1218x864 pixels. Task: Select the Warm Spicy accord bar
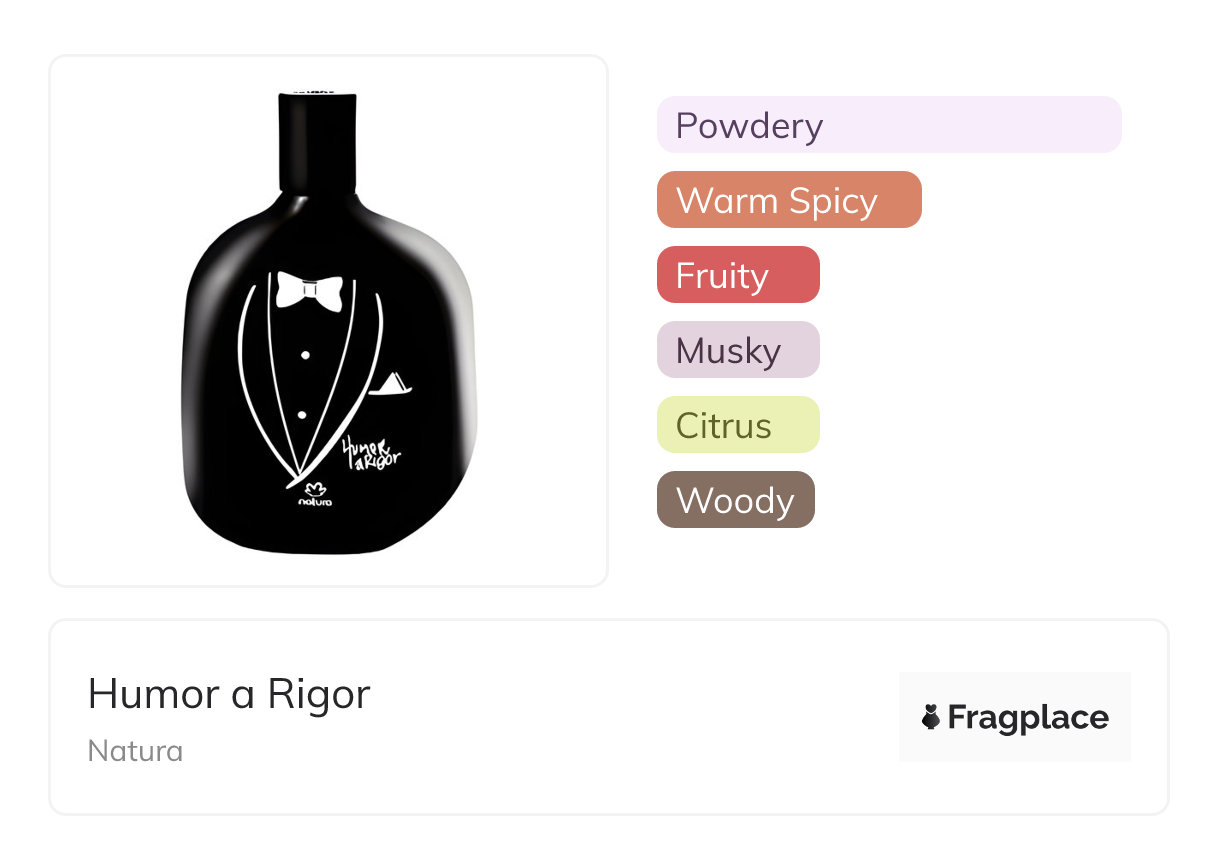[x=789, y=200]
